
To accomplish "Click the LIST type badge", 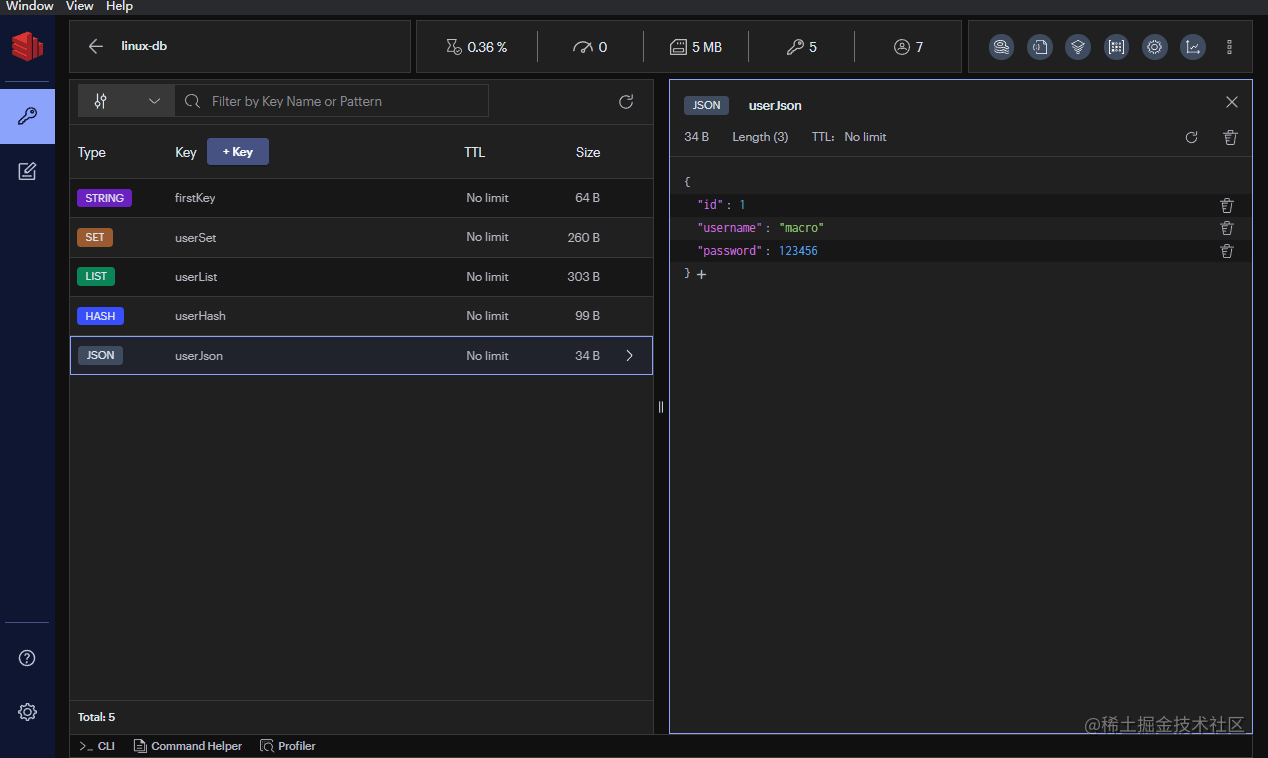I will 96,276.
